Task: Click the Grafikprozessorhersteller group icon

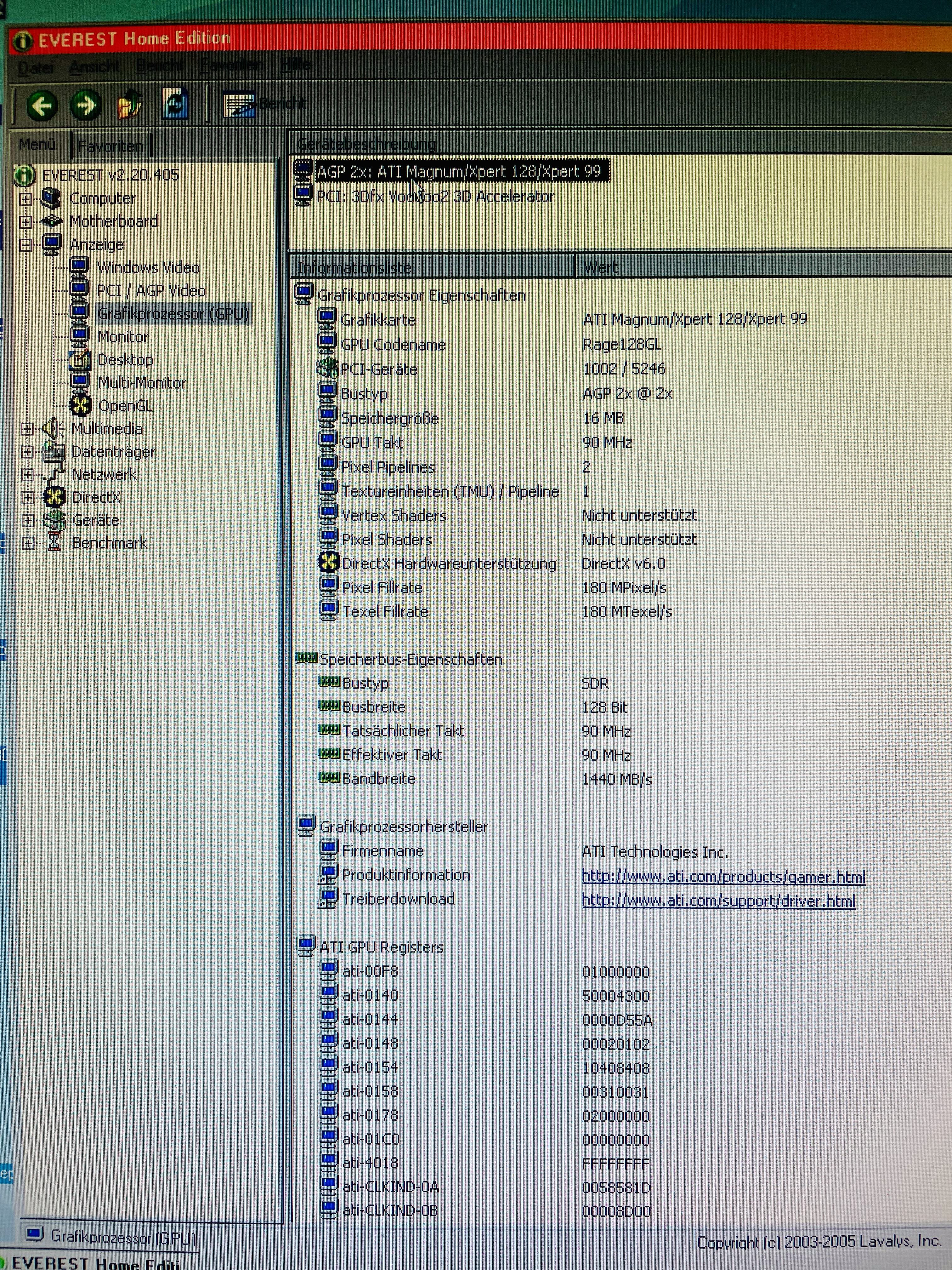Action: 306,826
